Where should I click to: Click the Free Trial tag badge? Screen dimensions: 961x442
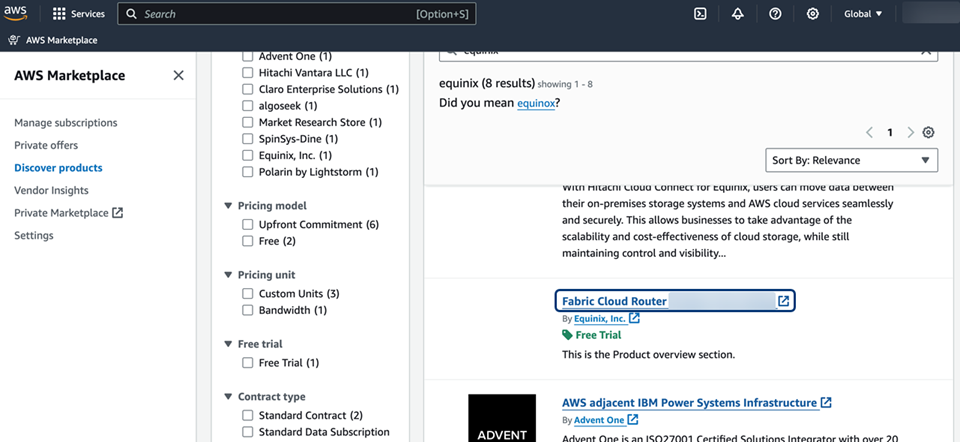pos(591,335)
